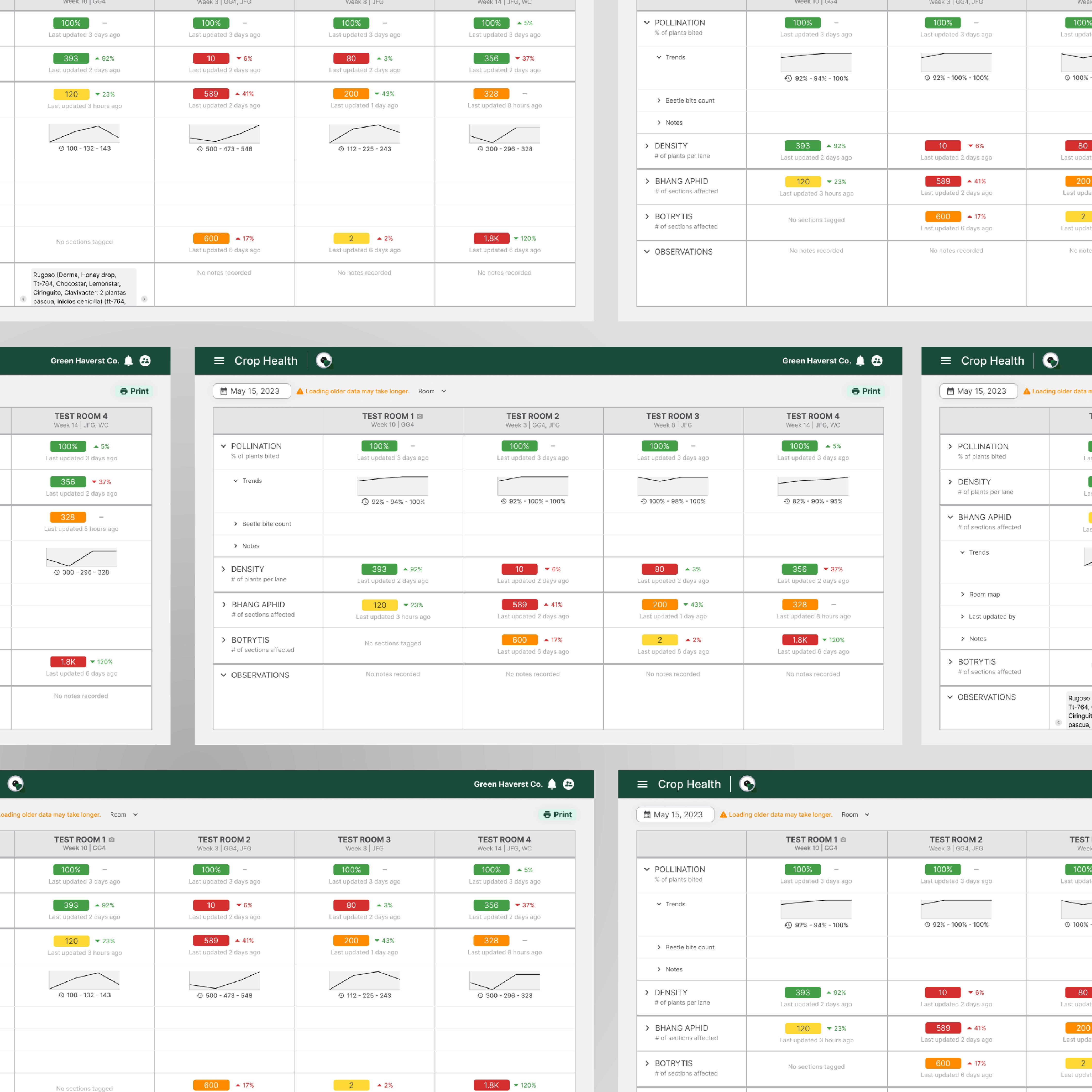Expand Room map row in middle-right window
The height and width of the screenshot is (1092, 1092).
962,595
